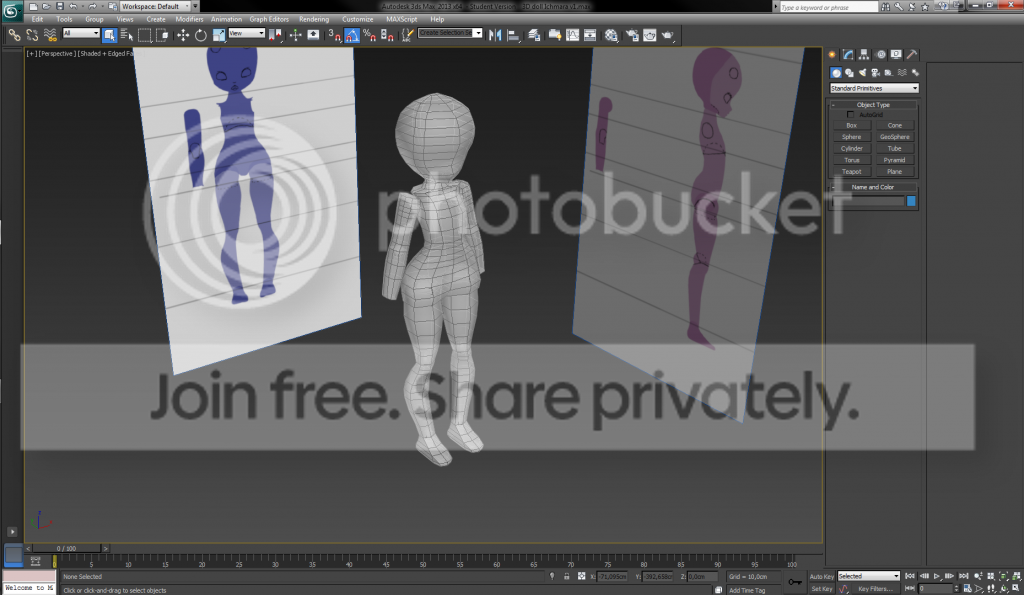Click the Open File icon
1024x595 pixels.
[x=46, y=6]
